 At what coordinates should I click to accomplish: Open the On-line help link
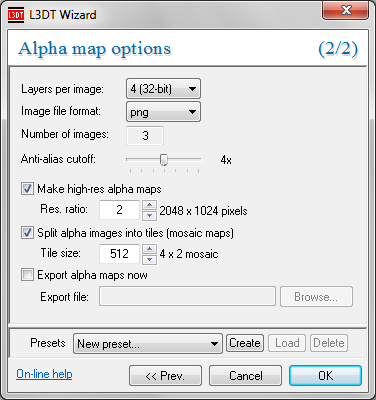tap(44, 374)
